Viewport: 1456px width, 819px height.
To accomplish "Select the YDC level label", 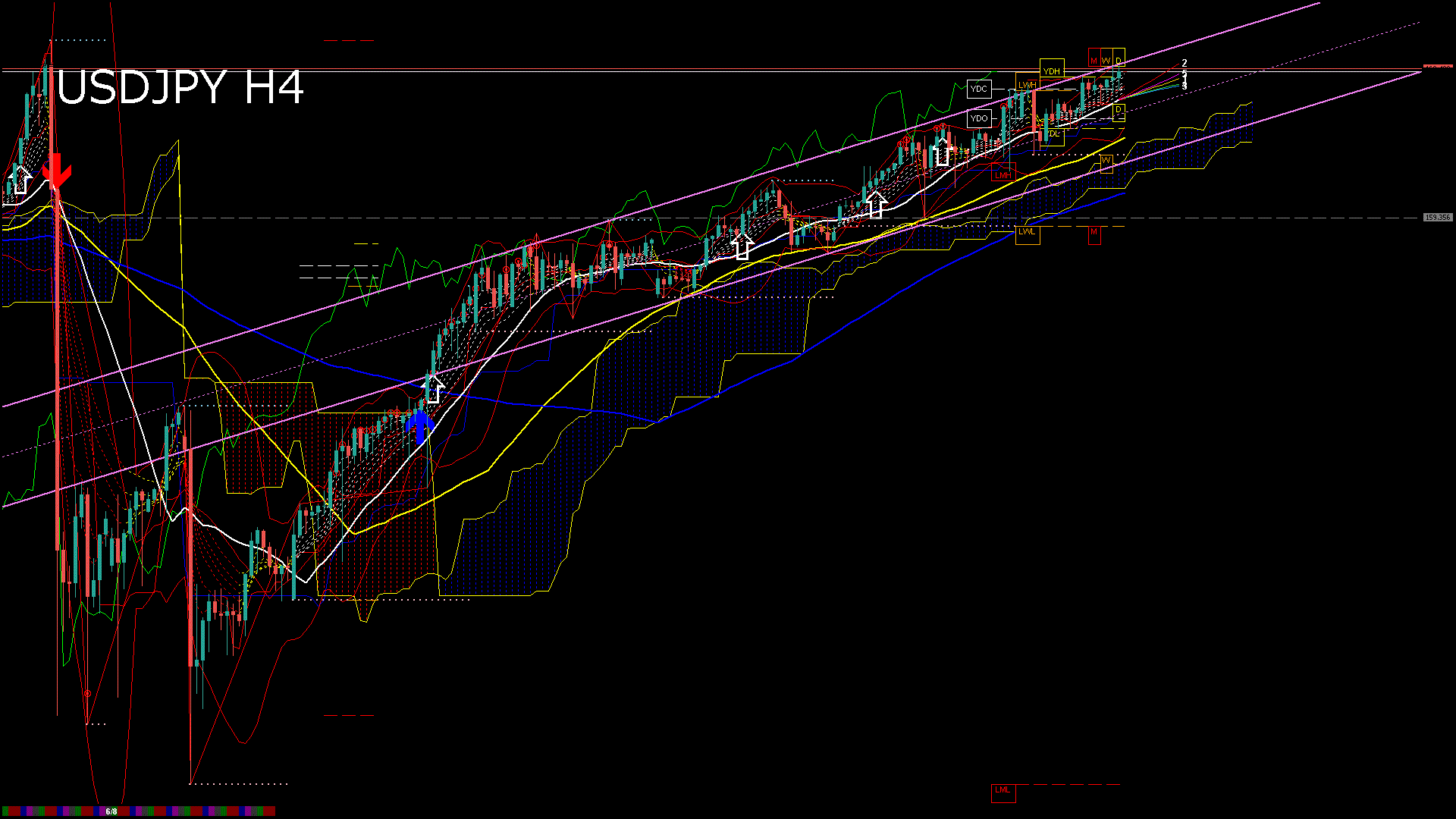I will (x=979, y=89).
